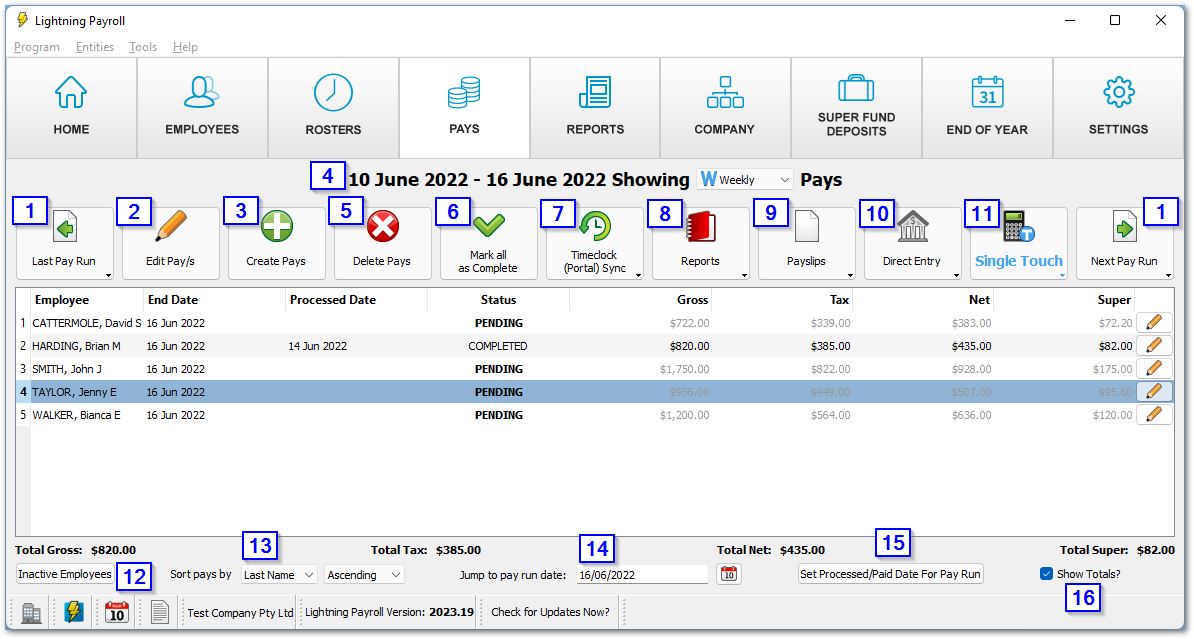
Task: Expand Direct Entry dropdown arrow
Action: [x=956, y=275]
